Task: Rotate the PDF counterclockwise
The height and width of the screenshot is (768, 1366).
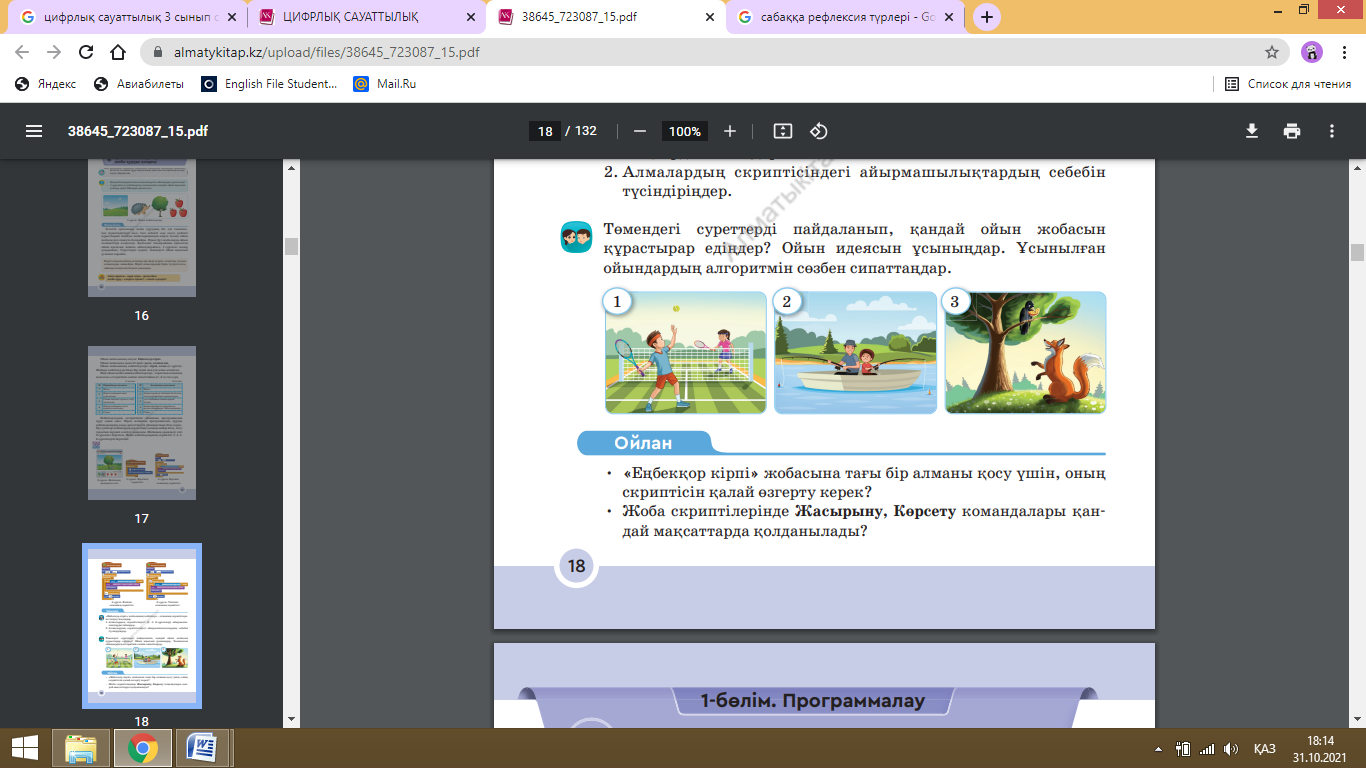Action: click(819, 131)
